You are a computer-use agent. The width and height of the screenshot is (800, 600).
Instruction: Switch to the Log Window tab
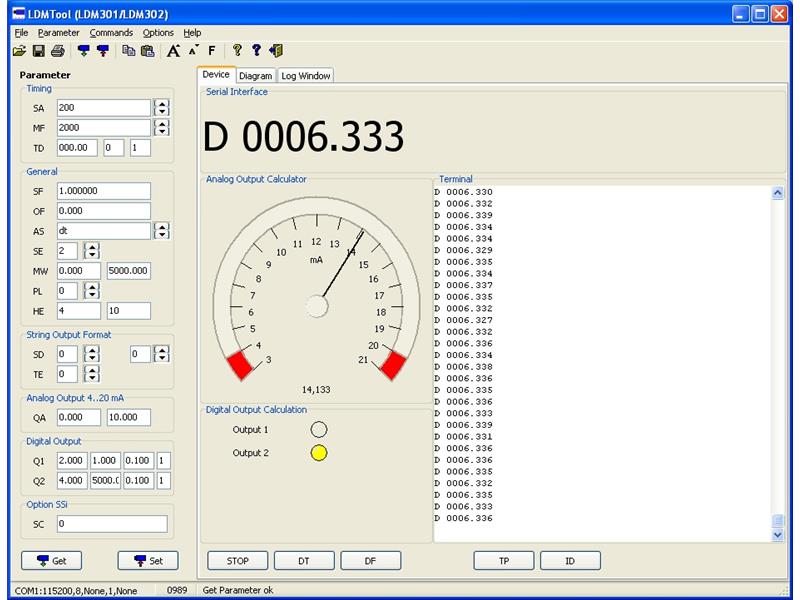tap(306, 76)
